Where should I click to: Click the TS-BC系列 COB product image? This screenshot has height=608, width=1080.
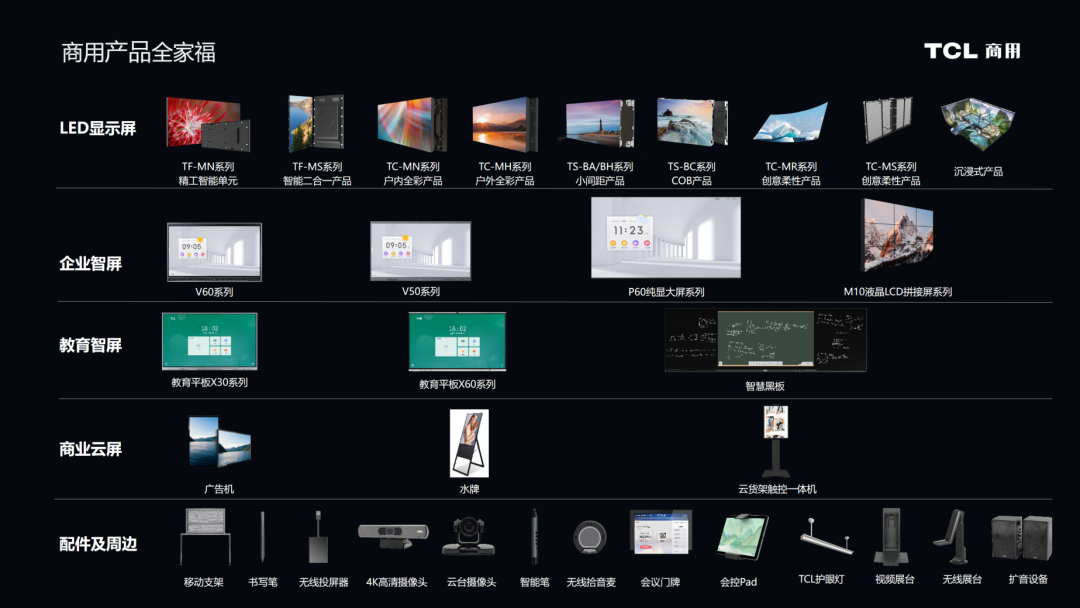692,122
